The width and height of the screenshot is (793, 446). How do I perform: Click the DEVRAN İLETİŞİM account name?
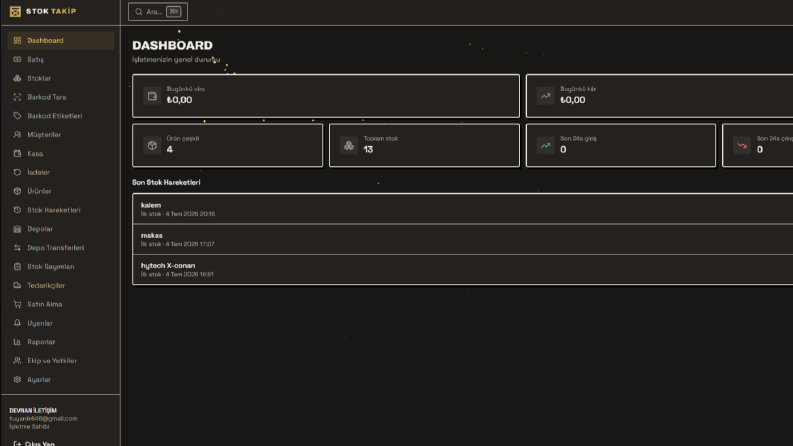(x=33, y=411)
